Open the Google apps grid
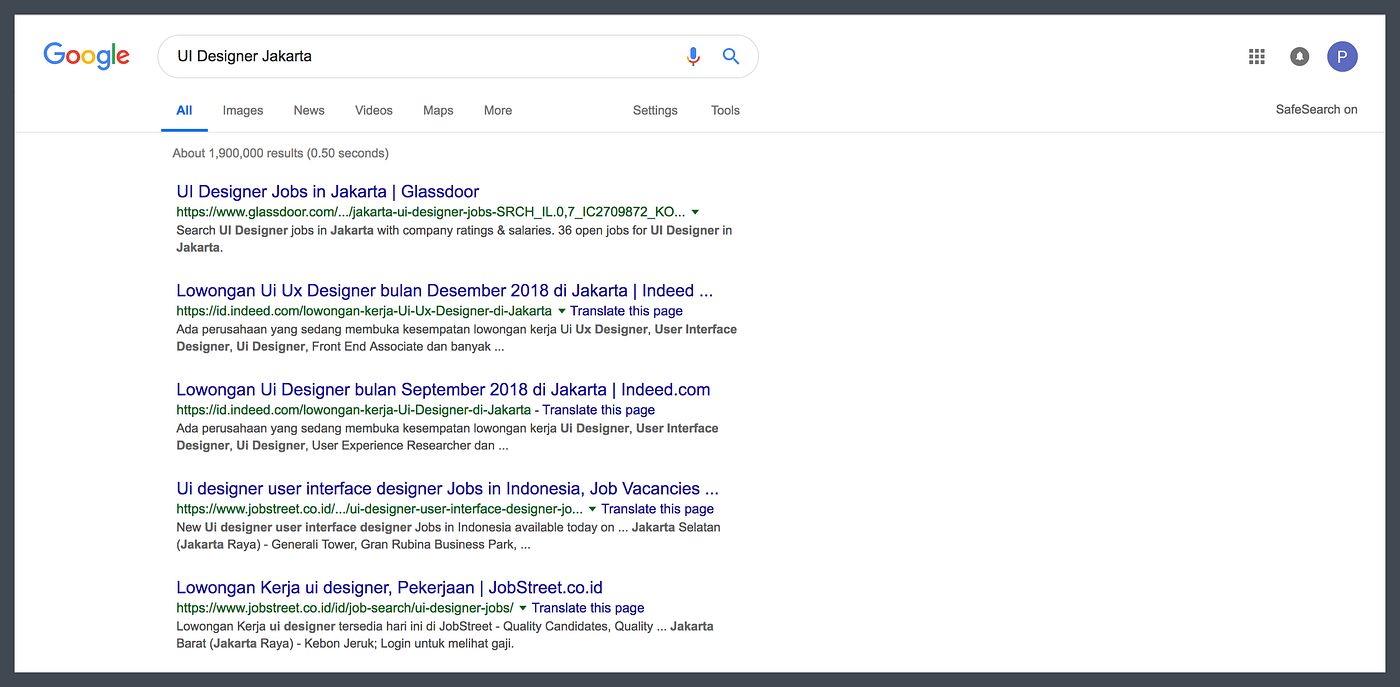 coord(1257,57)
